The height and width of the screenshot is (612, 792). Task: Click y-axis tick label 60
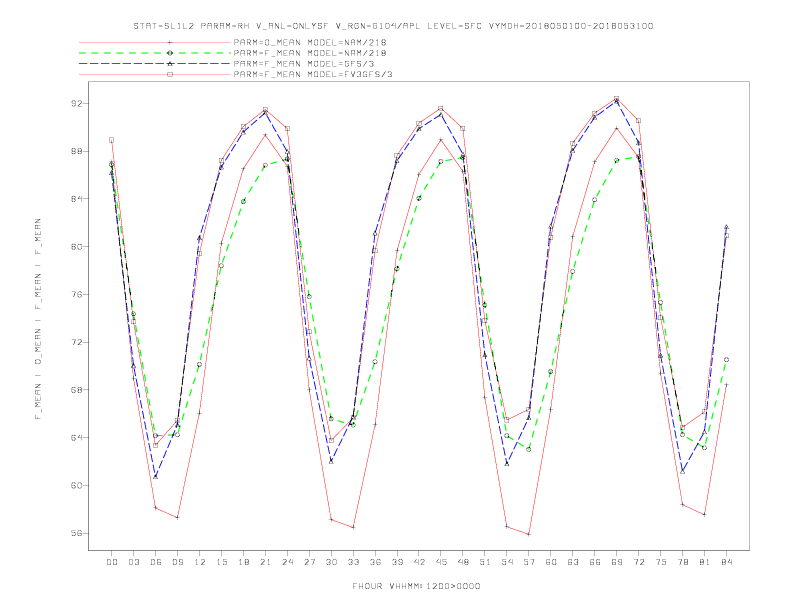click(75, 485)
